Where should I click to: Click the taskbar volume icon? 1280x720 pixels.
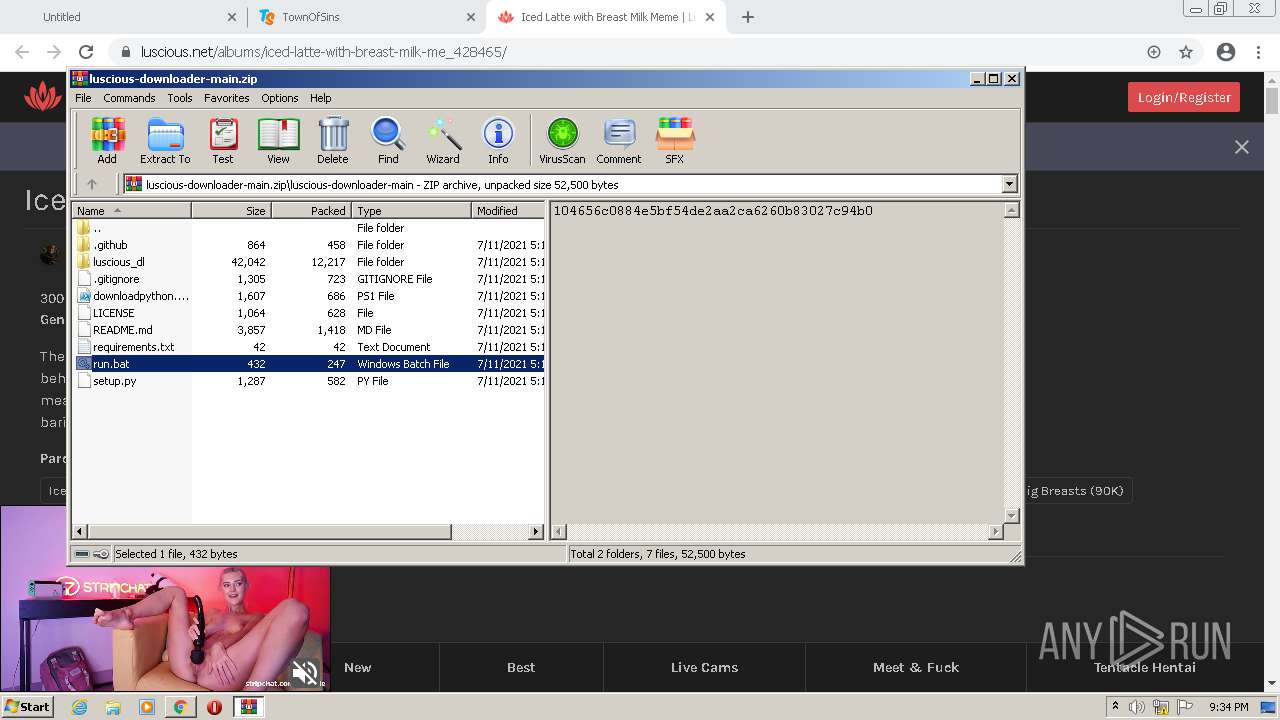pyautogui.click(x=1137, y=707)
